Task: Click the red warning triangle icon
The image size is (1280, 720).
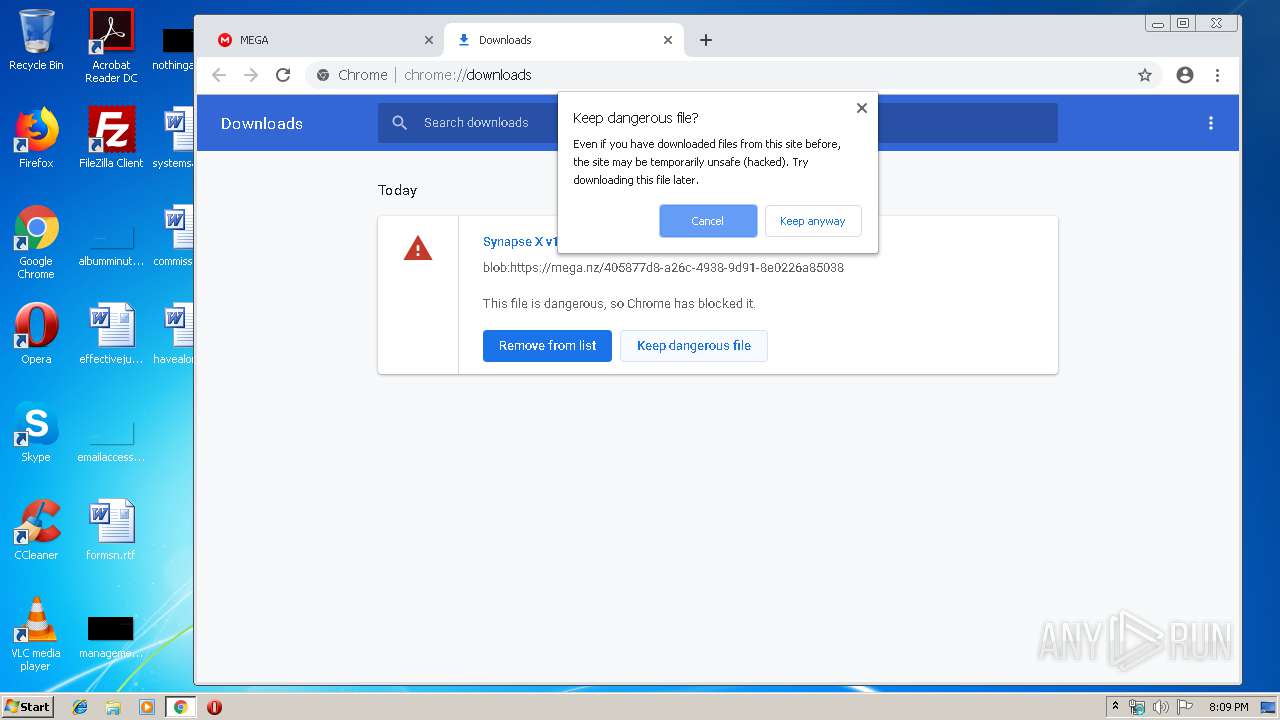Action: [x=418, y=248]
